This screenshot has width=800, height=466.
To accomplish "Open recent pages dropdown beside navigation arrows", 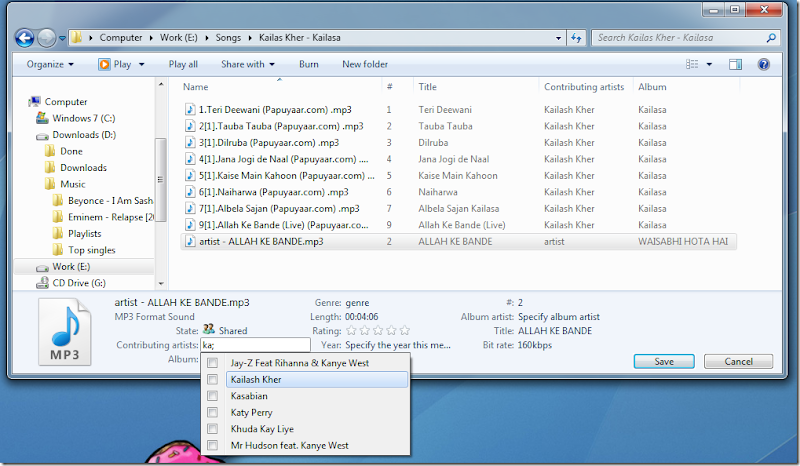I will tap(62, 38).
